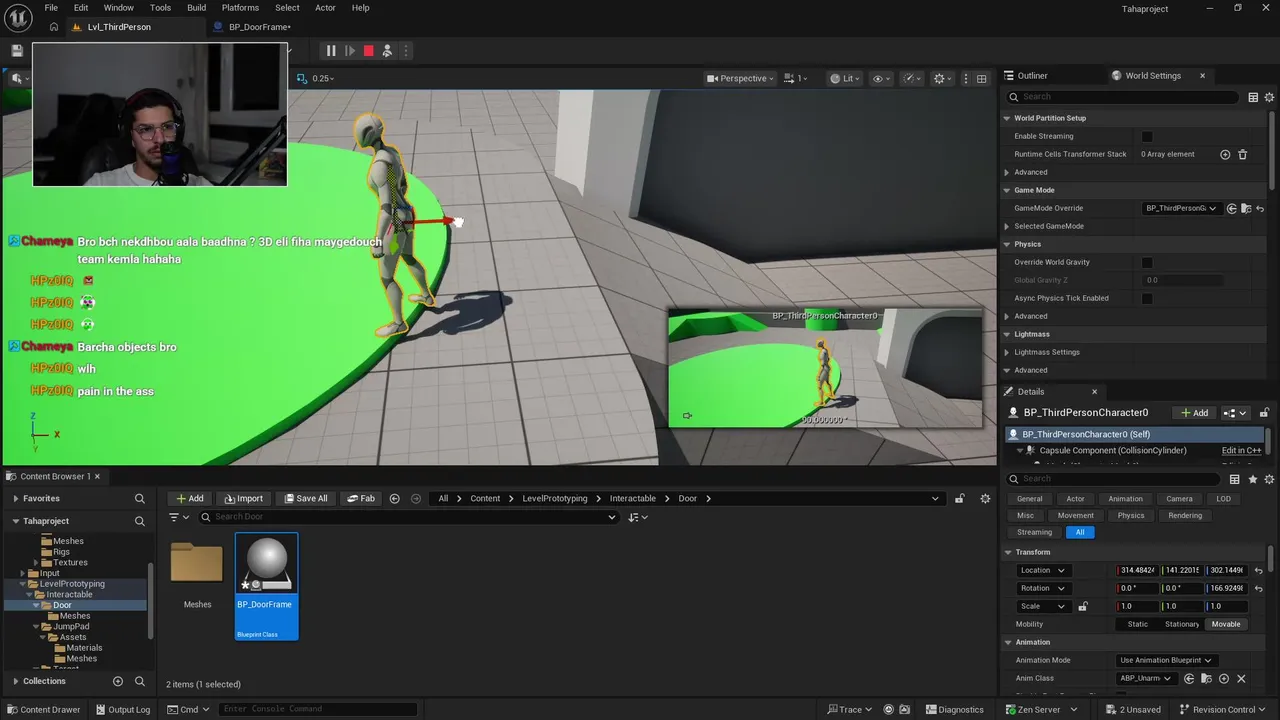Open the Perspective viewport type dropdown
1280x720 pixels.
pos(740,78)
